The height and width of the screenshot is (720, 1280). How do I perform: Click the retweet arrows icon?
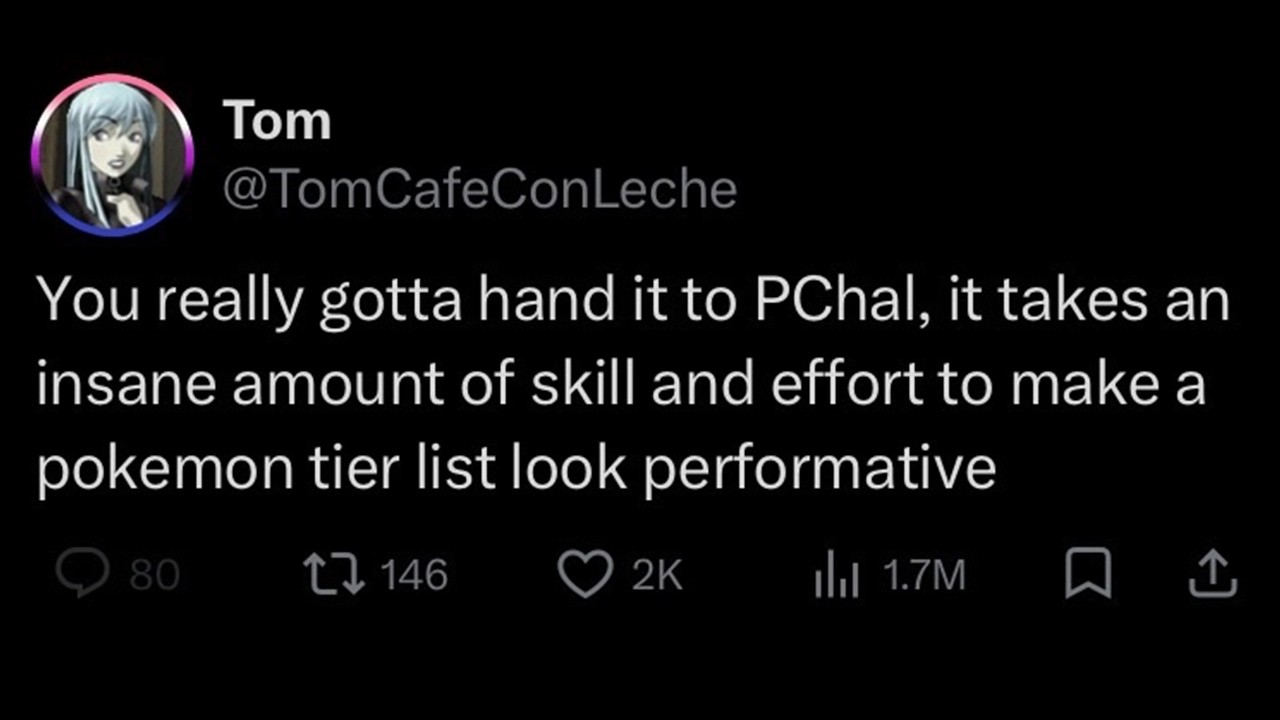click(333, 574)
